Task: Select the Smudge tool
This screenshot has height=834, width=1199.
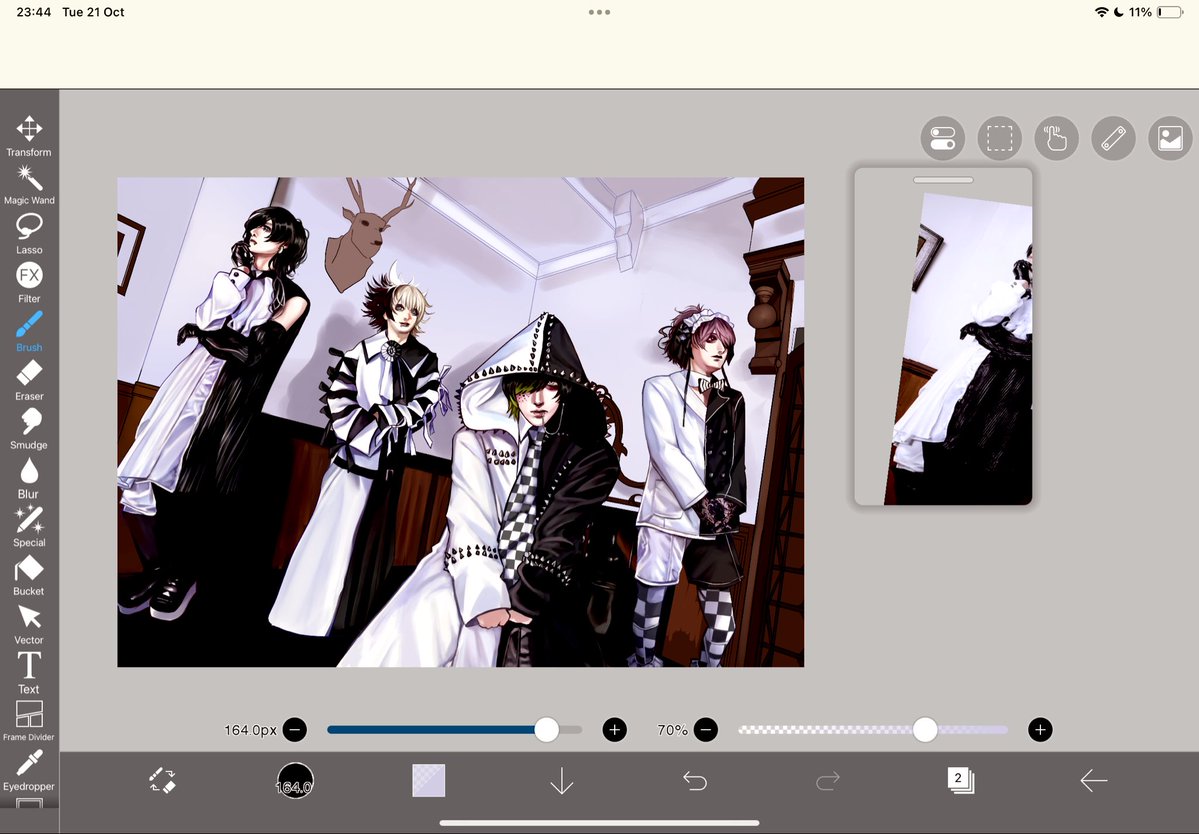Action: (29, 429)
